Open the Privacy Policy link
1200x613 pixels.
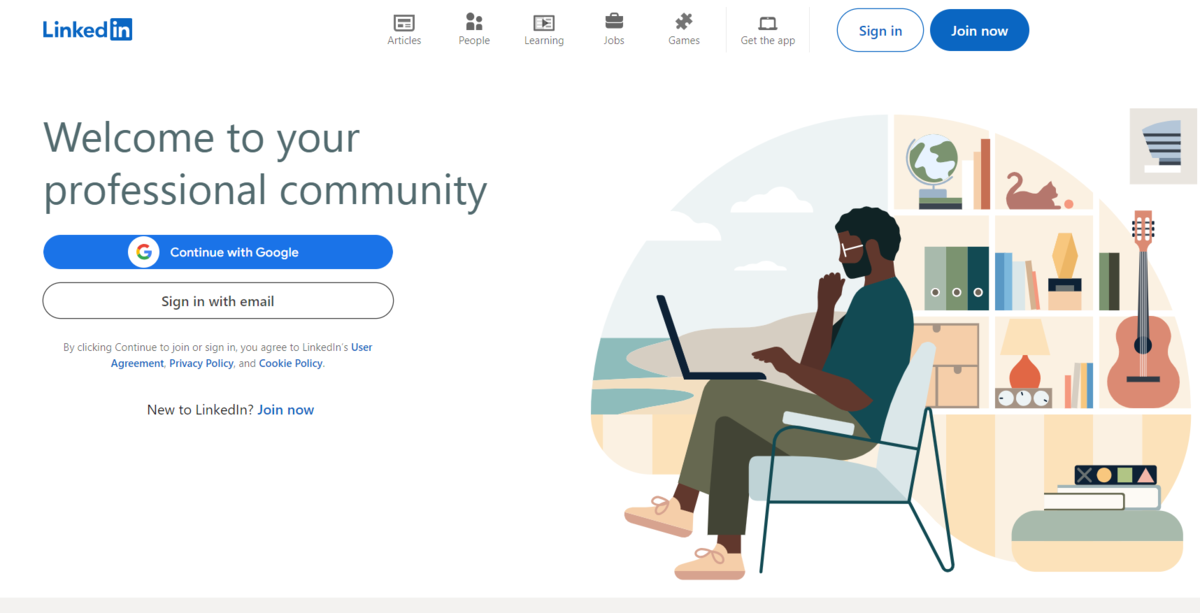tap(201, 364)
